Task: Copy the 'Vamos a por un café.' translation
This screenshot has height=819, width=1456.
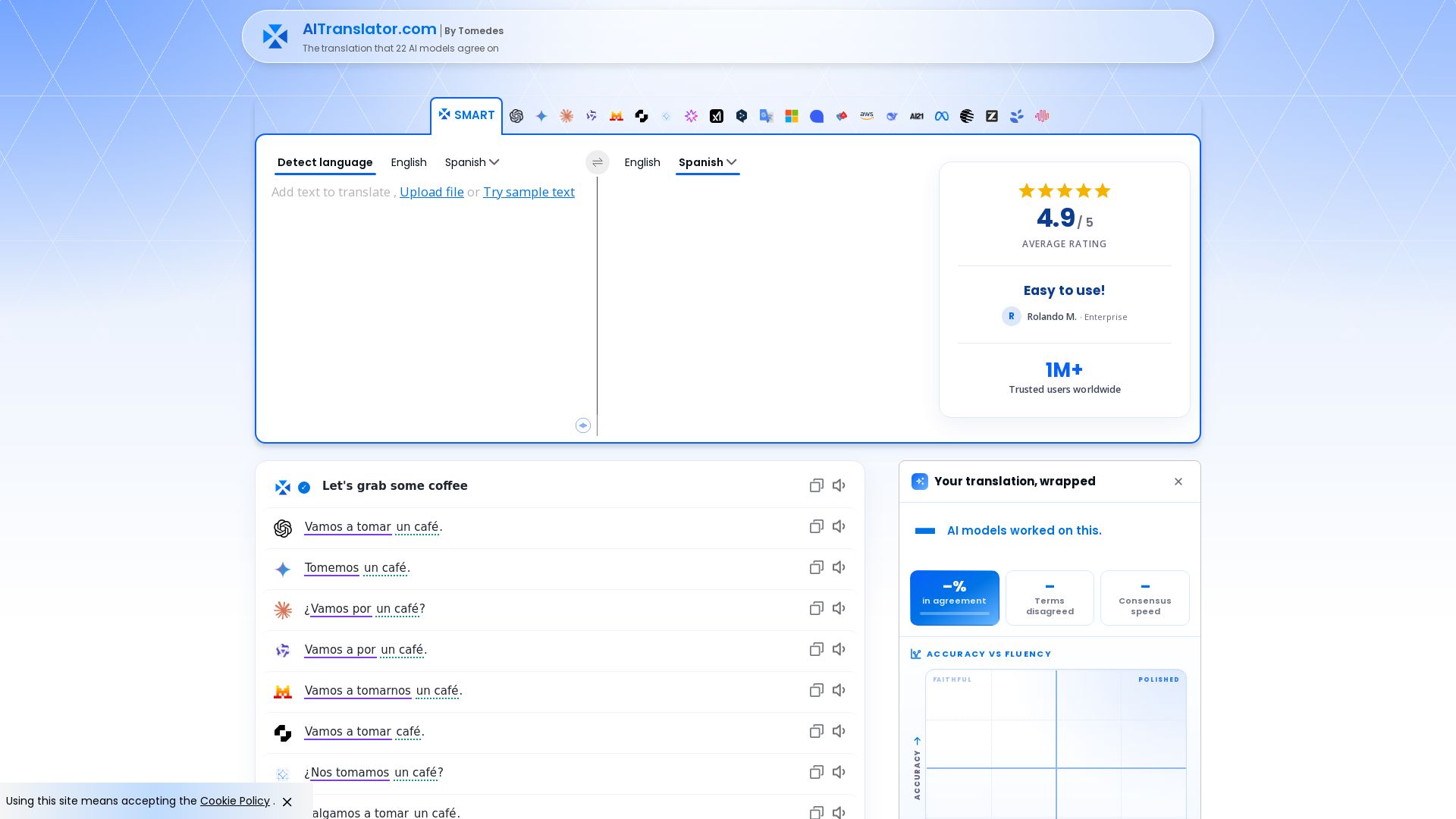Action: click(x=817, y=650)
